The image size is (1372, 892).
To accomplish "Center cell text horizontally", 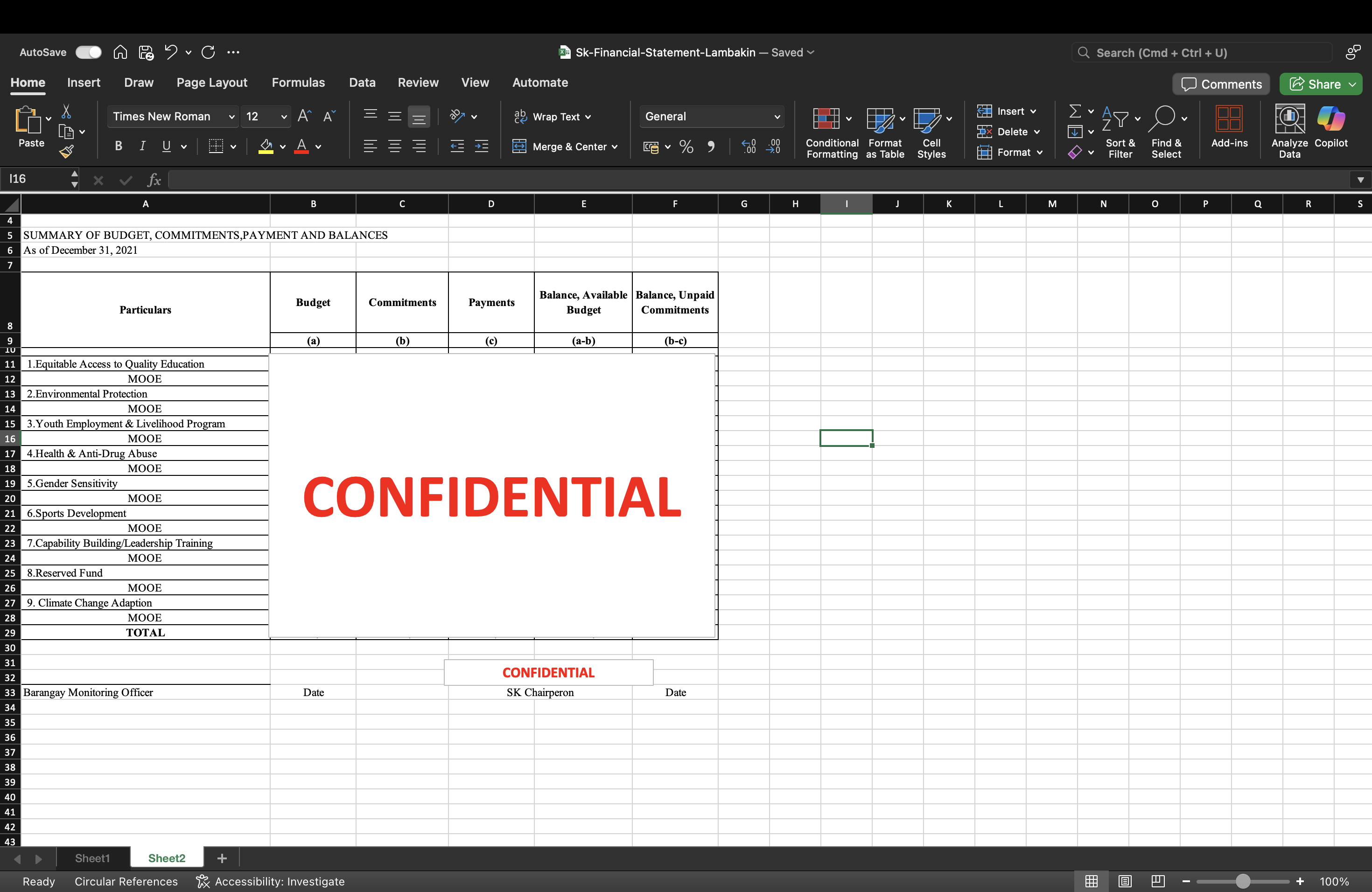I will [x=394, y=146].
